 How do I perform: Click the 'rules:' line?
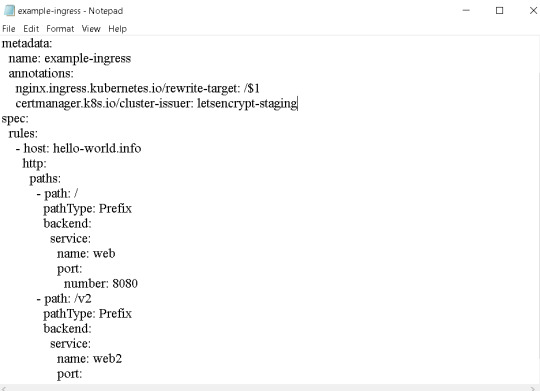(x=23, y=133)
